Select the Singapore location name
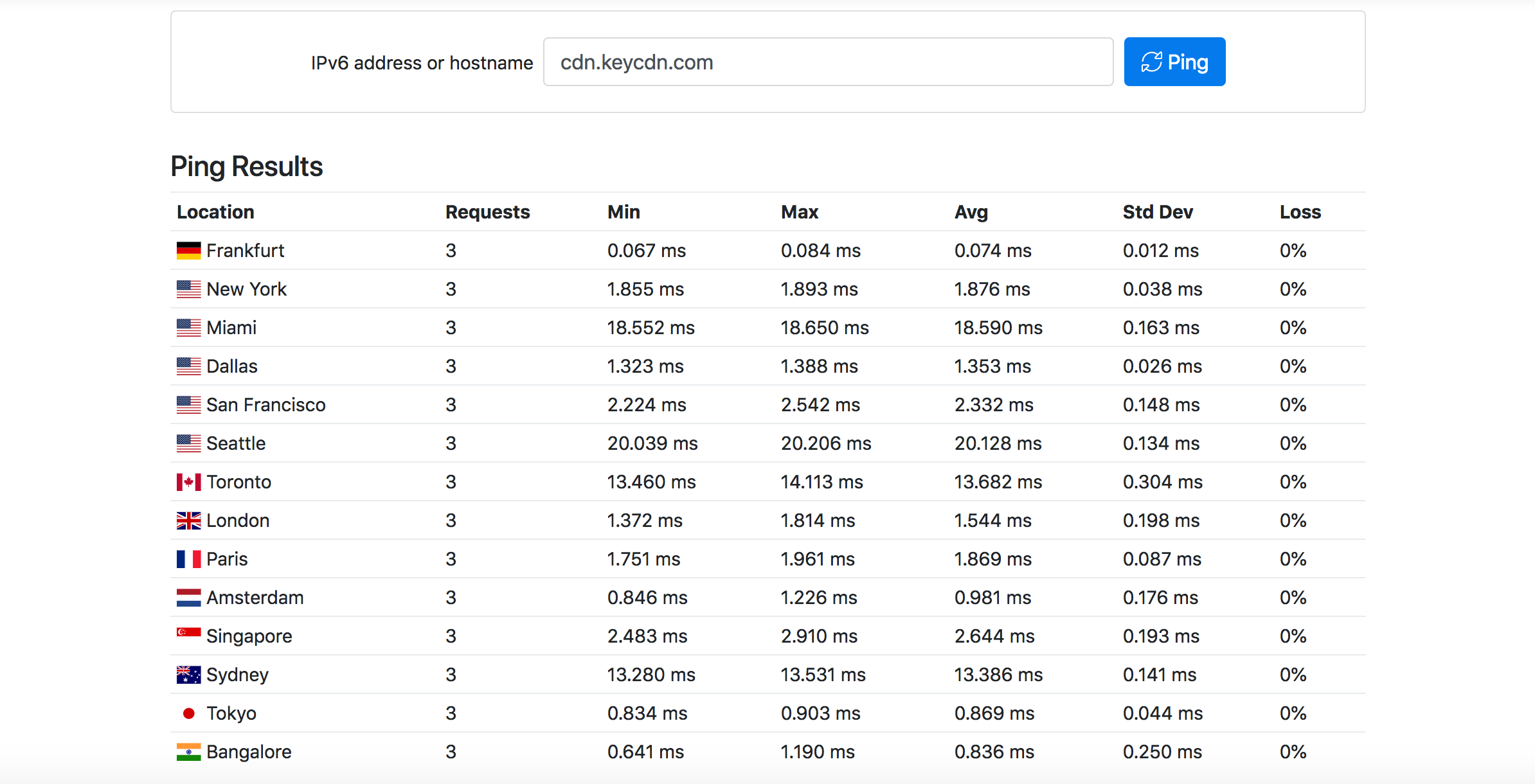The image size is (1535, 784). (249, 636)
